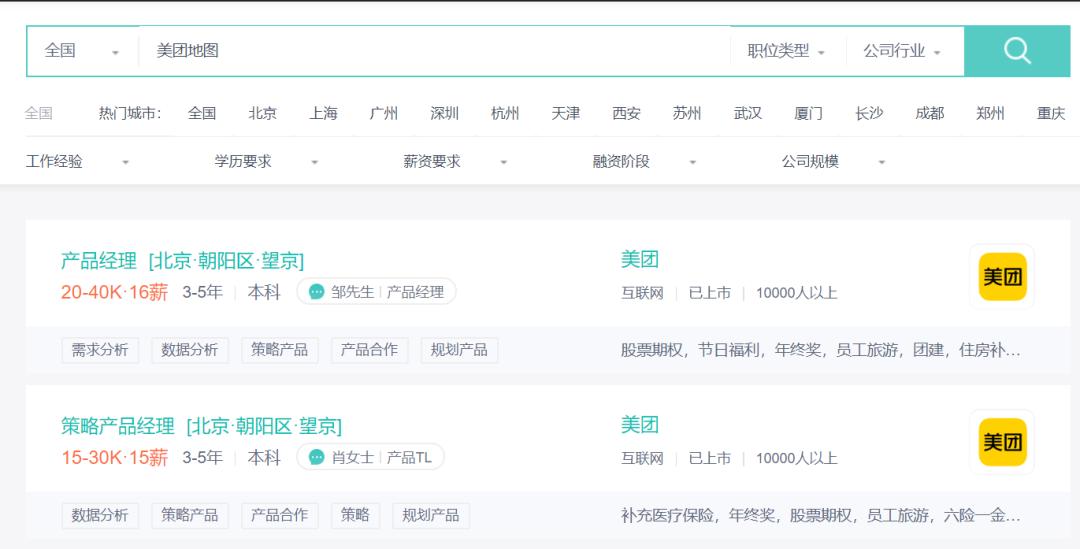Screen dimensions: 1080x549
Task: Select the city 天津
Action: click(565, 114)
